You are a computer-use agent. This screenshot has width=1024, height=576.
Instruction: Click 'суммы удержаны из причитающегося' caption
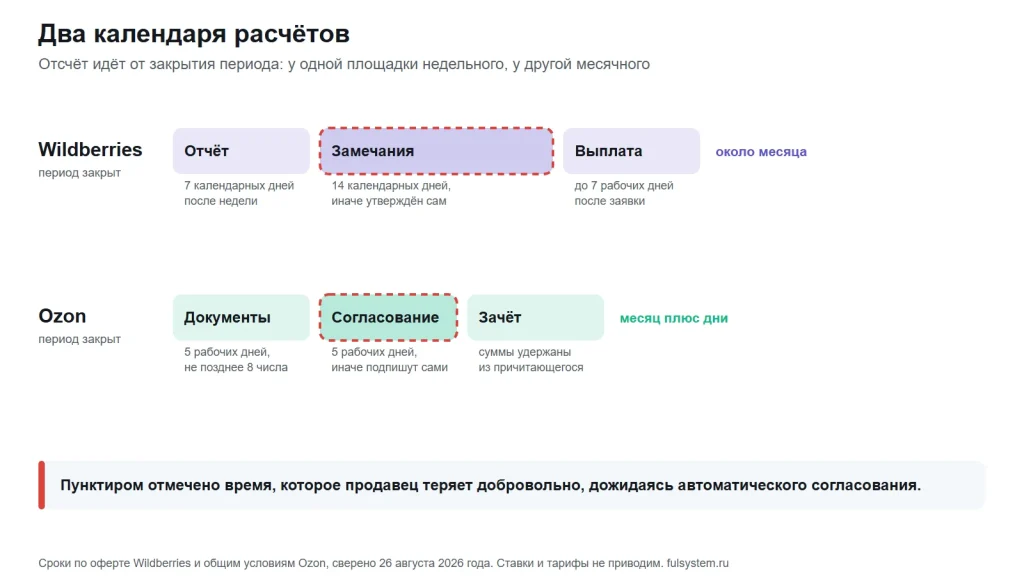531,360
